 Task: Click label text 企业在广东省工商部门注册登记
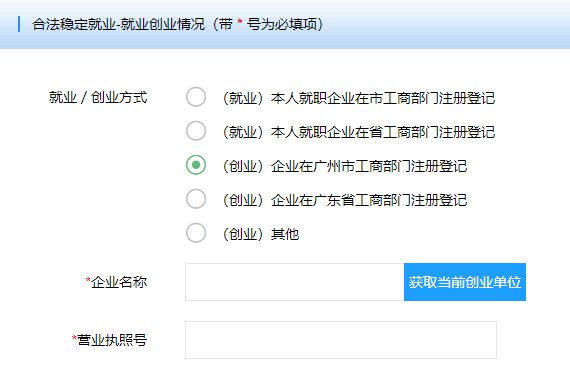[369, 200]
